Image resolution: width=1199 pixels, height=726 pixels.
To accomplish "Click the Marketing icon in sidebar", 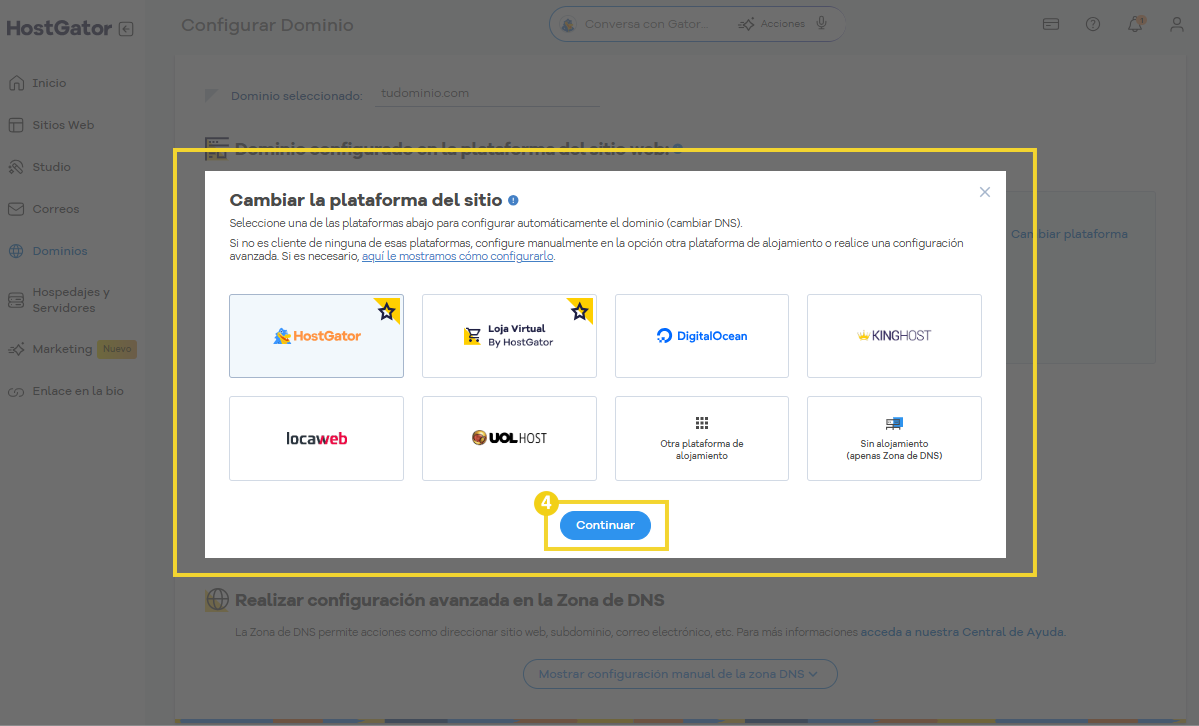I will (16, 349).
